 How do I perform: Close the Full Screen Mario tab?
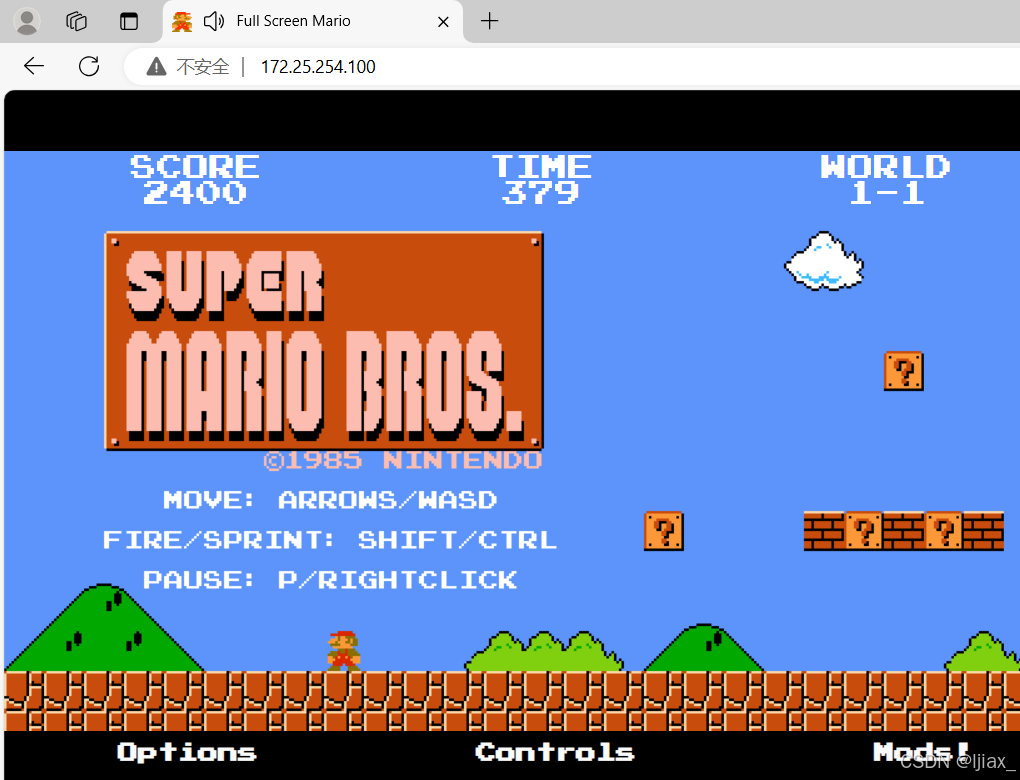click(443, 22)
